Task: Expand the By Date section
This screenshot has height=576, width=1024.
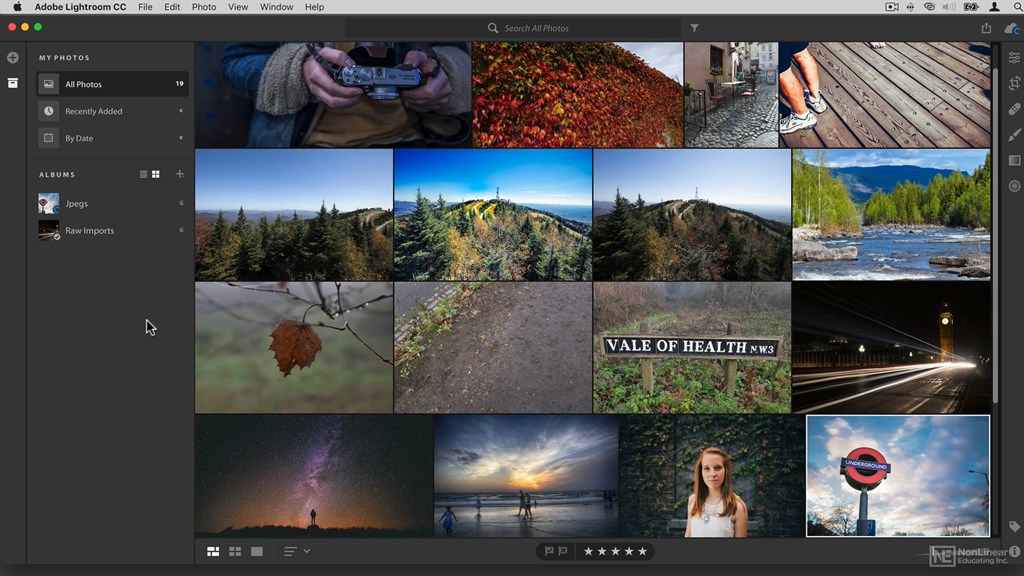Action: [181, 138]
